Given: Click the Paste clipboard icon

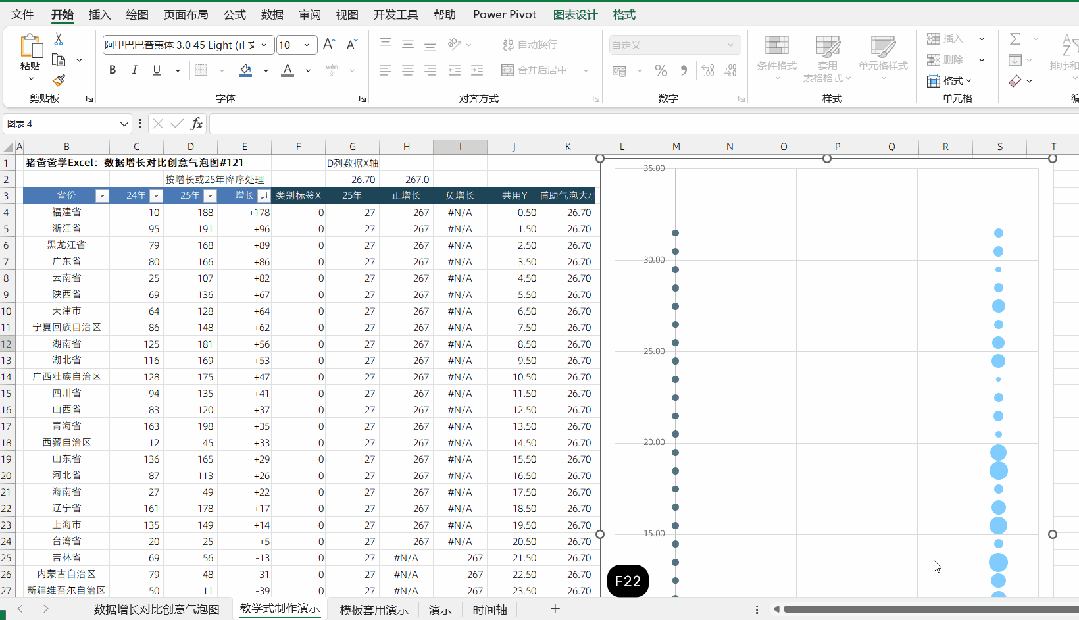Looking at the screenshot, I should click(30, 47).
